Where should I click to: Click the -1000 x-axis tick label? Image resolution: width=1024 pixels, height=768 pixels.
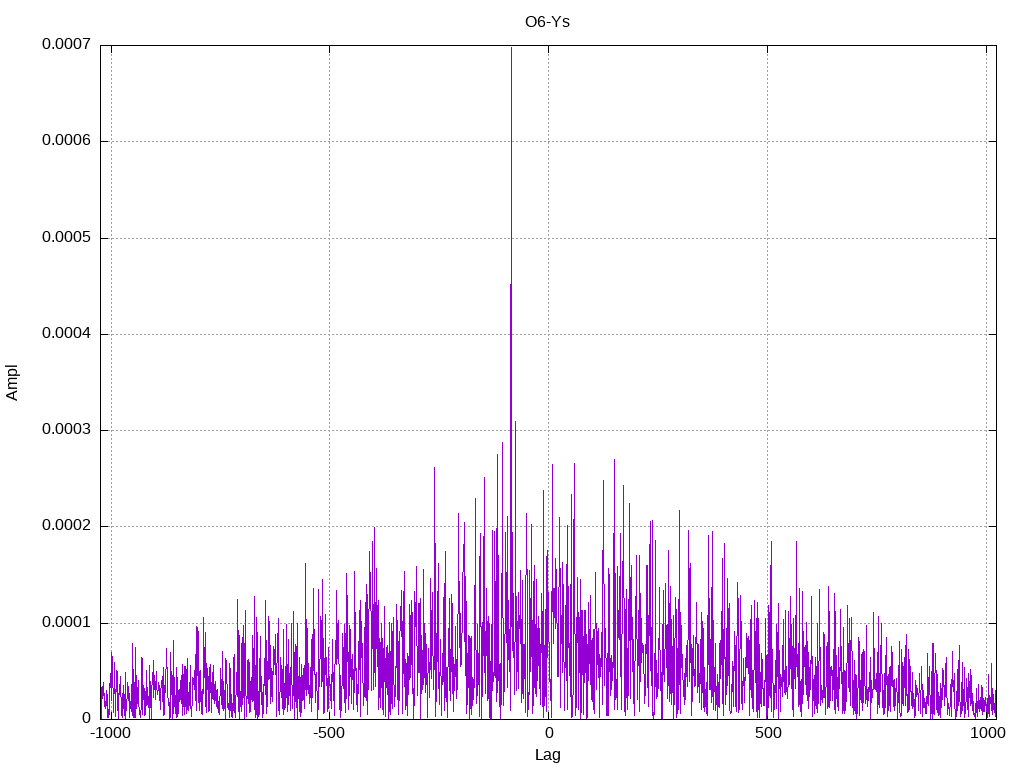click(x=111, y=733)
